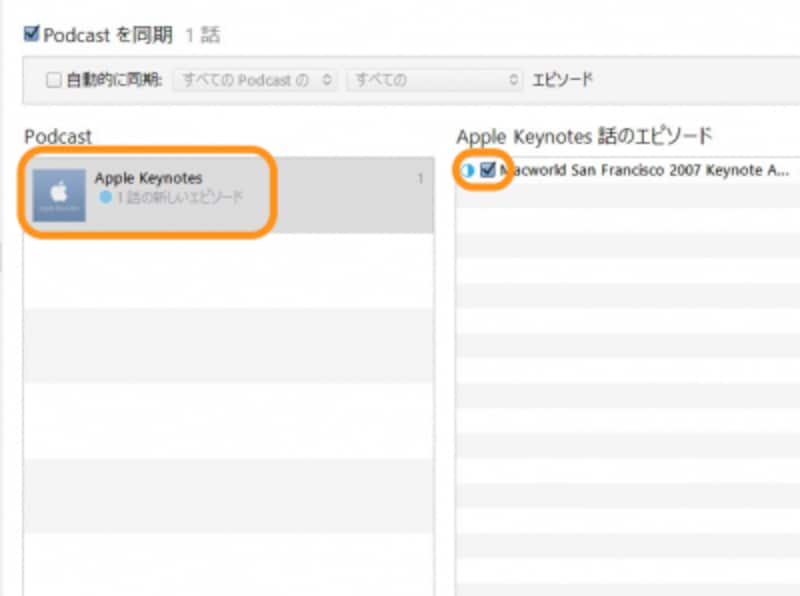Click the blue new-episode dot under Apple Keynotes
800x596 pixels.
(x=106, y=197)
